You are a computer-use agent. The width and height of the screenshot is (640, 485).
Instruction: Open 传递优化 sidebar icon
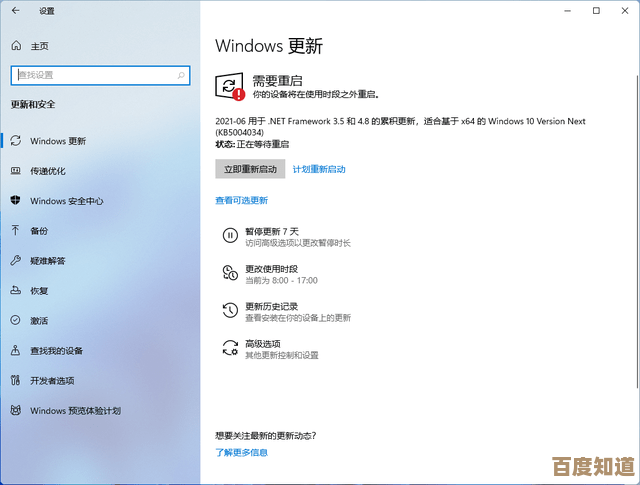point(16,171)
